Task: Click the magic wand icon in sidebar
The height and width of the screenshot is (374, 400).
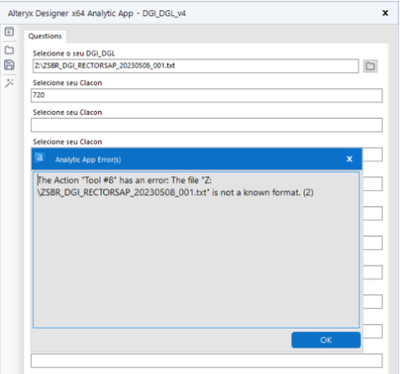Action: tap(9, 83)
